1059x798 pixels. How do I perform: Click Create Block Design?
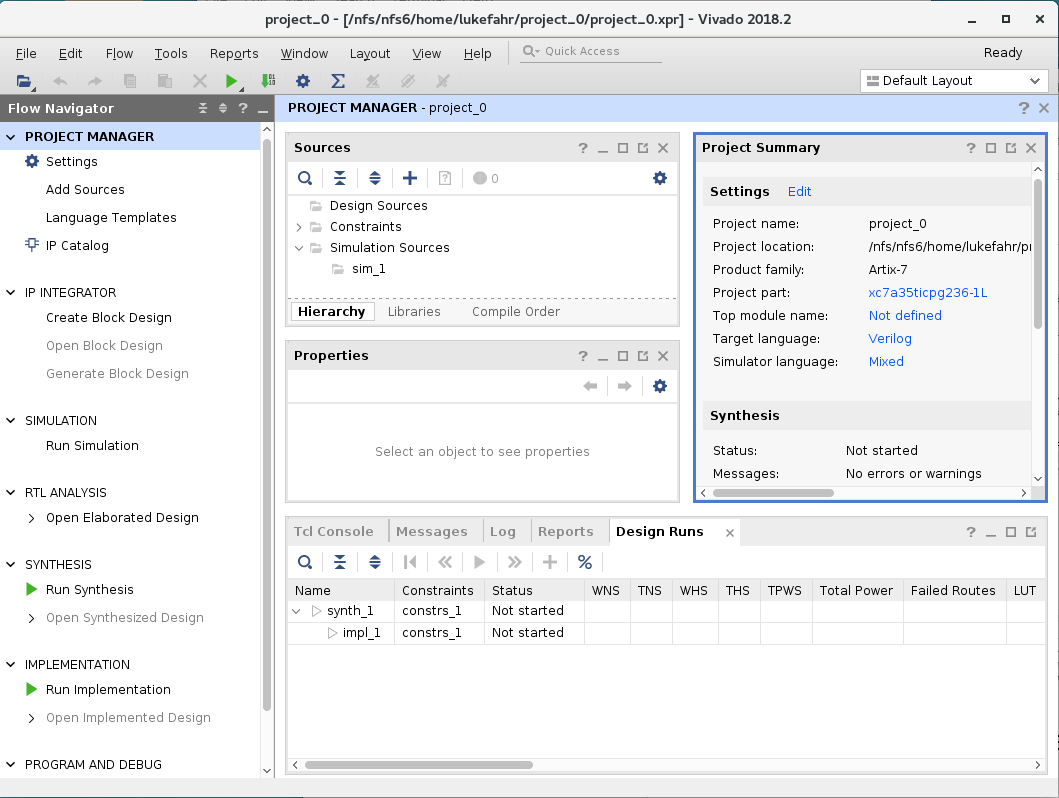click(x=109, y=317)
